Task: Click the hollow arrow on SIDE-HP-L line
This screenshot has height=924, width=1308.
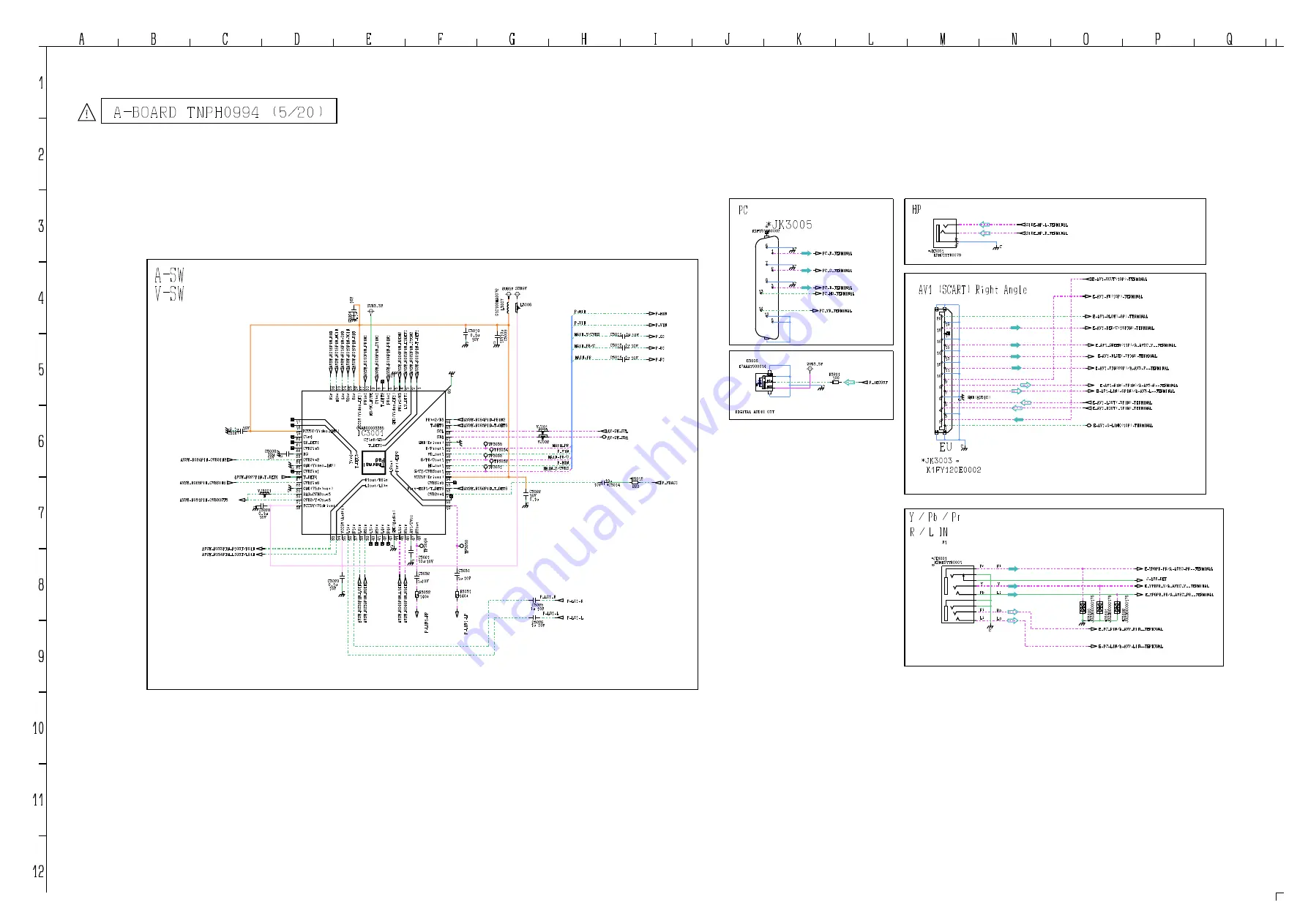Action: coord(985,225)
